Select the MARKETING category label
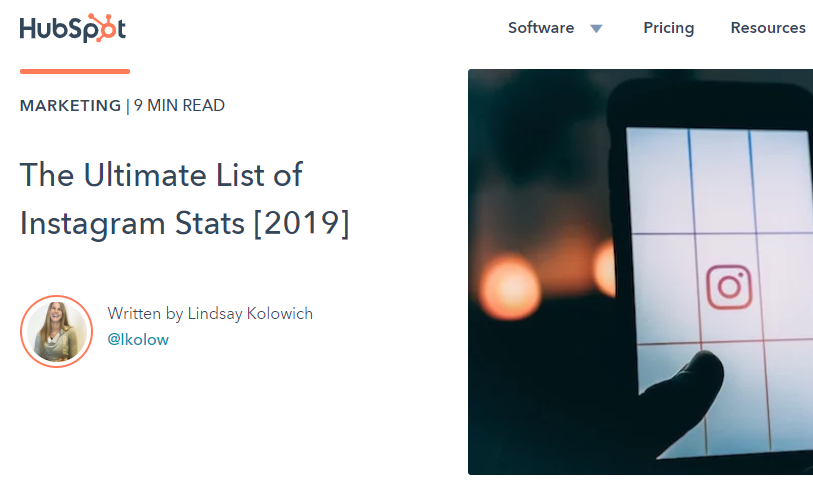Image resolution: width=813 pixels, height=492 pixels. 70,106
